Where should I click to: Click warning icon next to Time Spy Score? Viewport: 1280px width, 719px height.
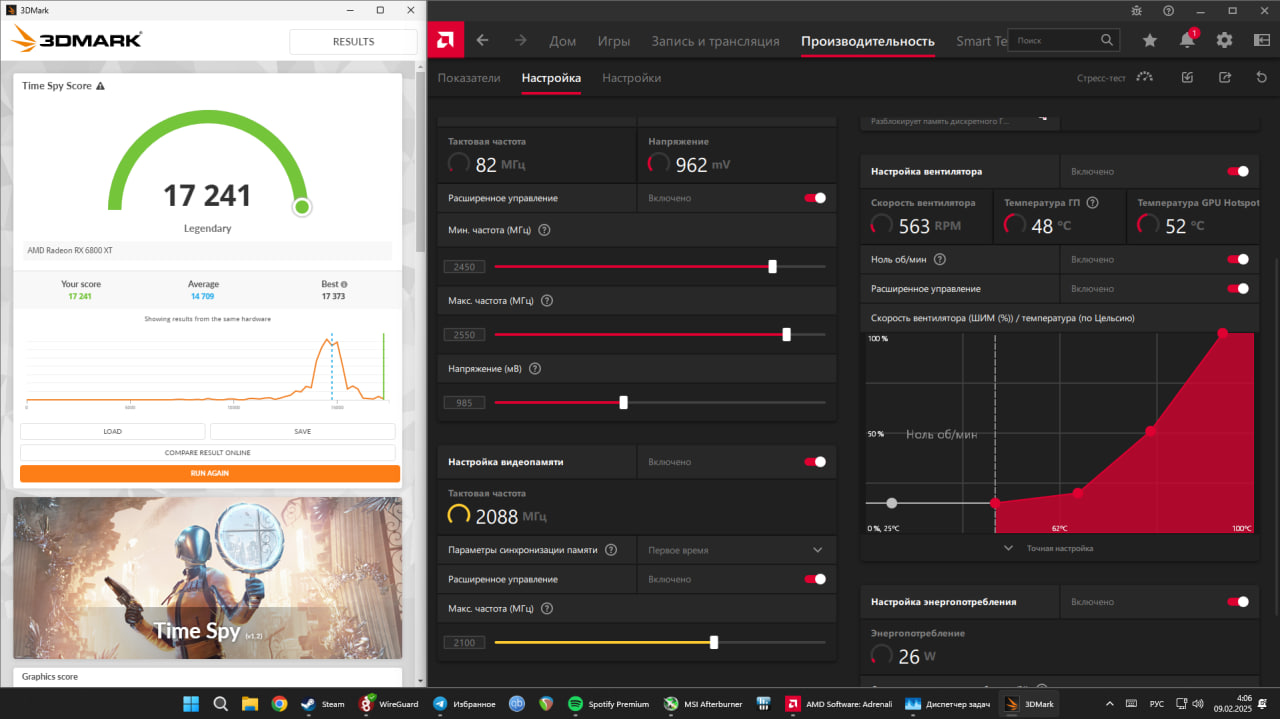click(x=100, y=86)
